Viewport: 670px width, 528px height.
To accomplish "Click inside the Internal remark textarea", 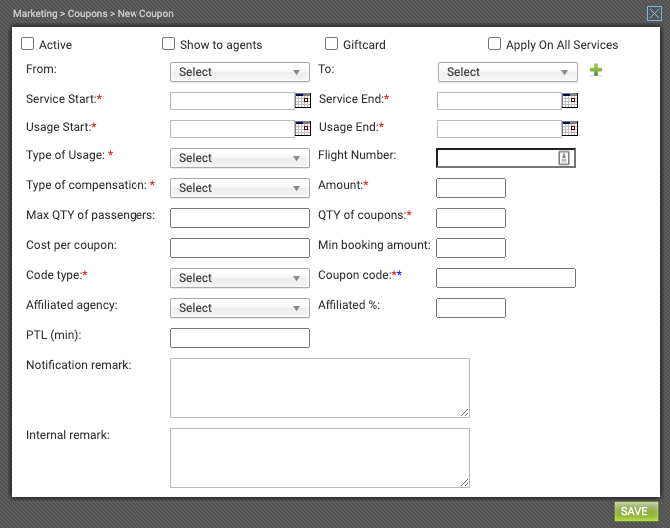I will (x=320, y=458).
